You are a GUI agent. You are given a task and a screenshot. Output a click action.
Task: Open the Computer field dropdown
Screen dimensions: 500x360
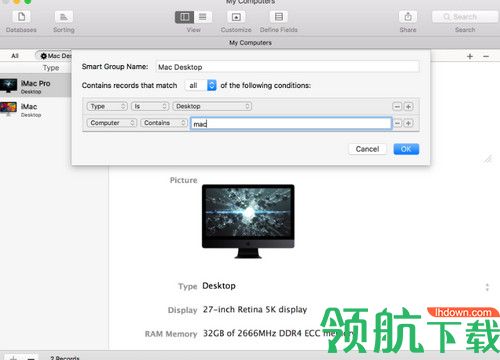pos(112,123)
